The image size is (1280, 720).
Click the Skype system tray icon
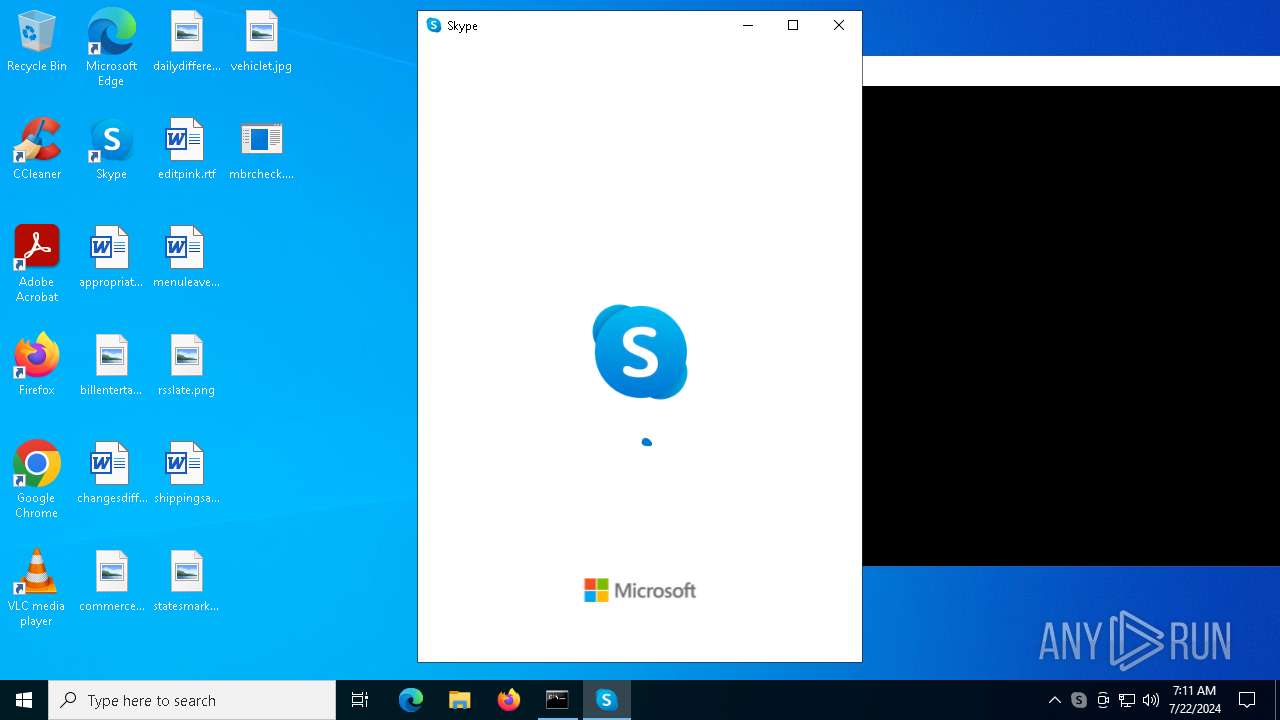coord(1079,700)
